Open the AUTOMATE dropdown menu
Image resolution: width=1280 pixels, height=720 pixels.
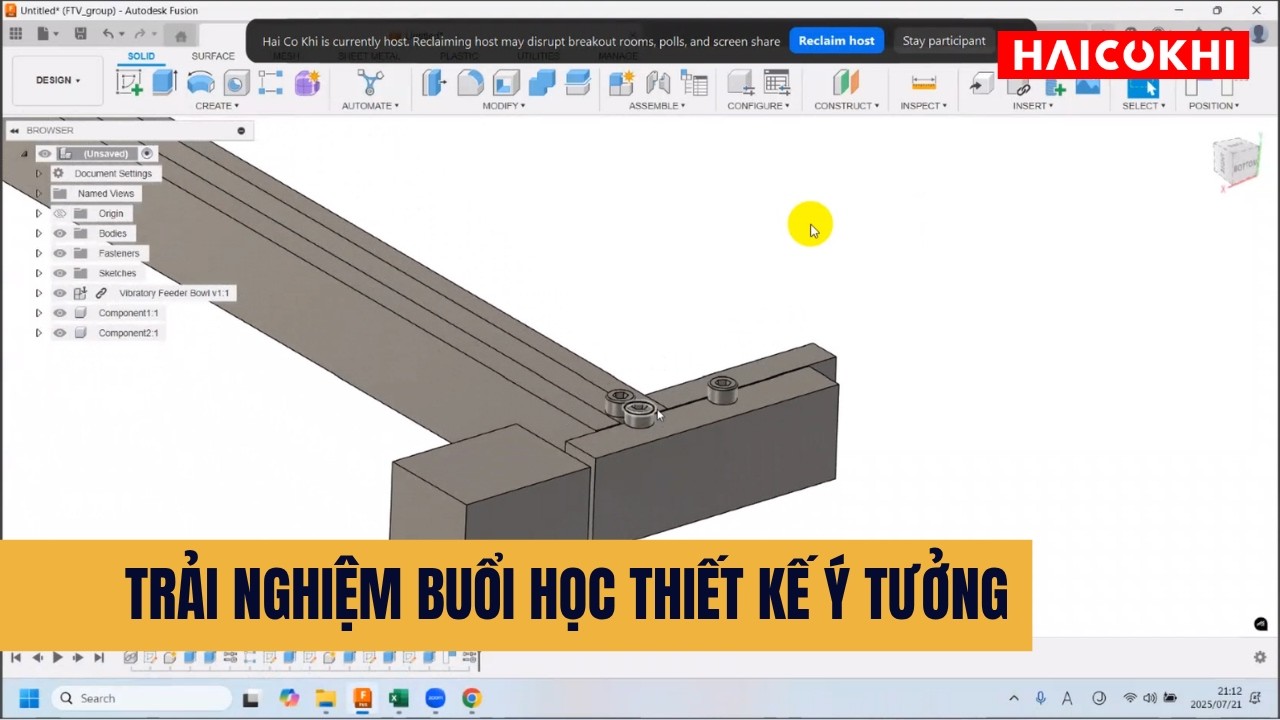point(370,106)
